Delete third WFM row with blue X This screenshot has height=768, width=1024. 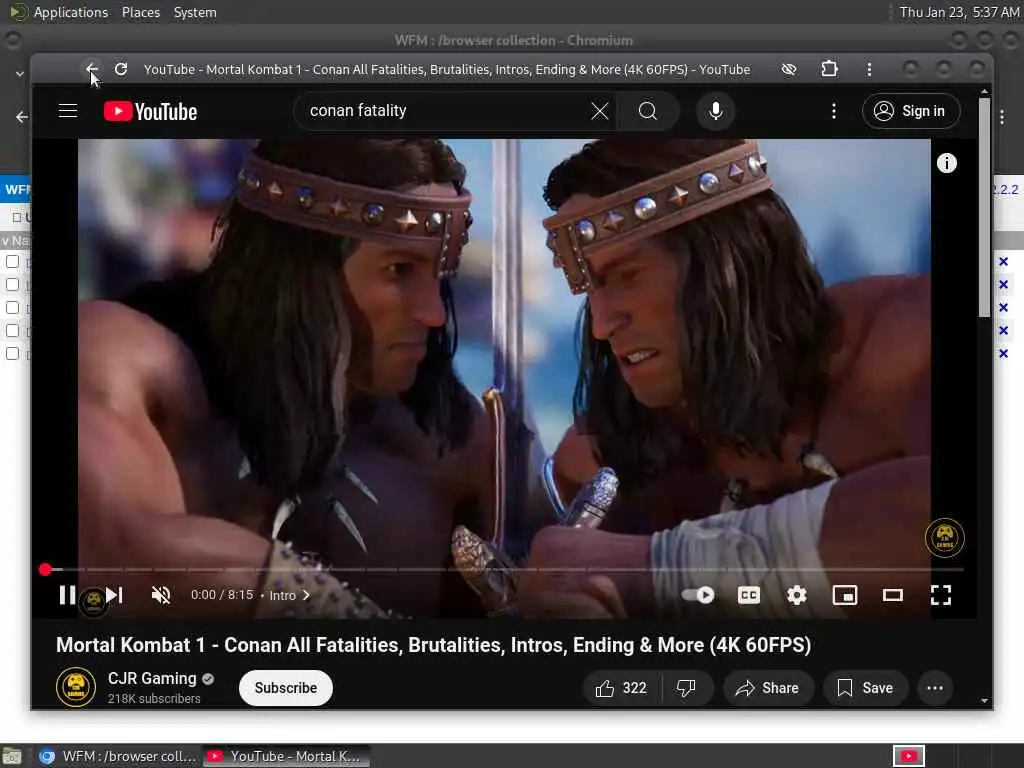coord(1003,308)
